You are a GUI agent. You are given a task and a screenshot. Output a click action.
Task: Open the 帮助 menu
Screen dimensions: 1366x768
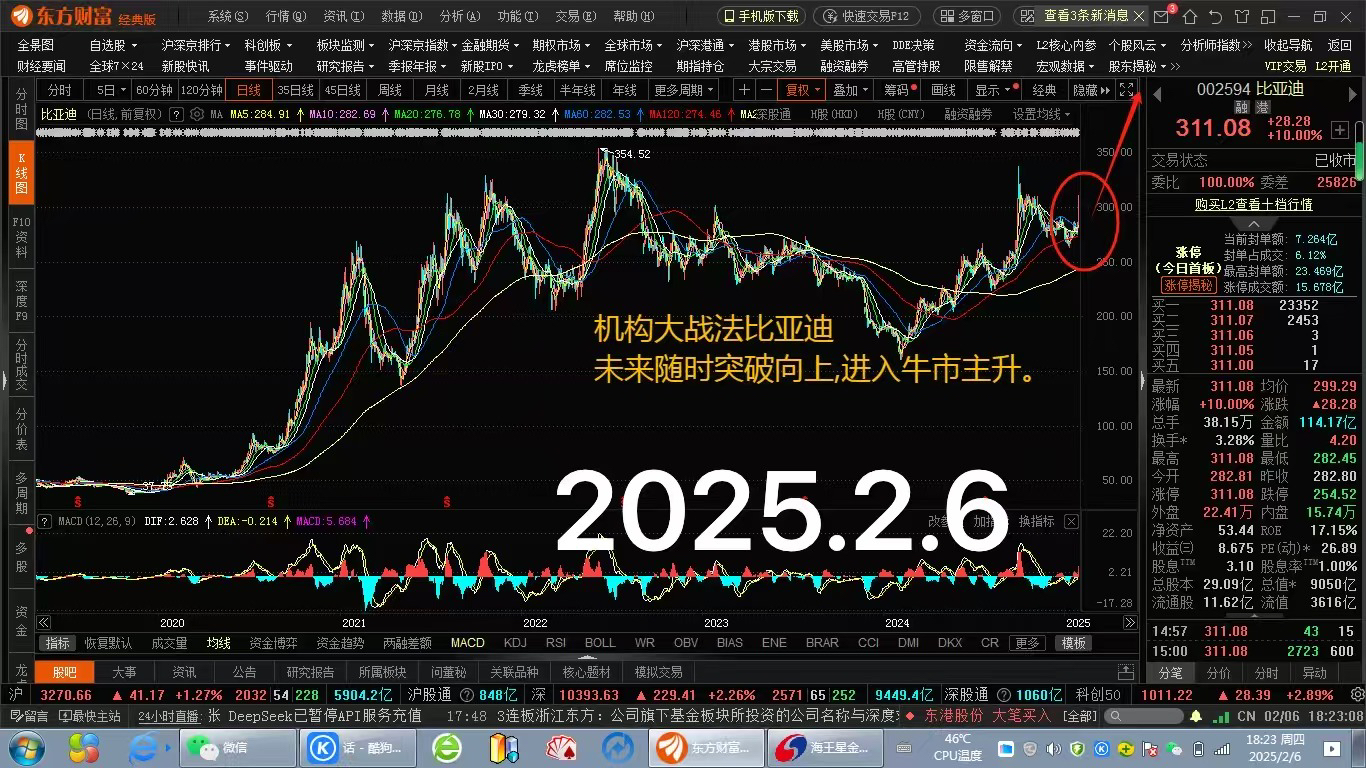pos(632,17)
